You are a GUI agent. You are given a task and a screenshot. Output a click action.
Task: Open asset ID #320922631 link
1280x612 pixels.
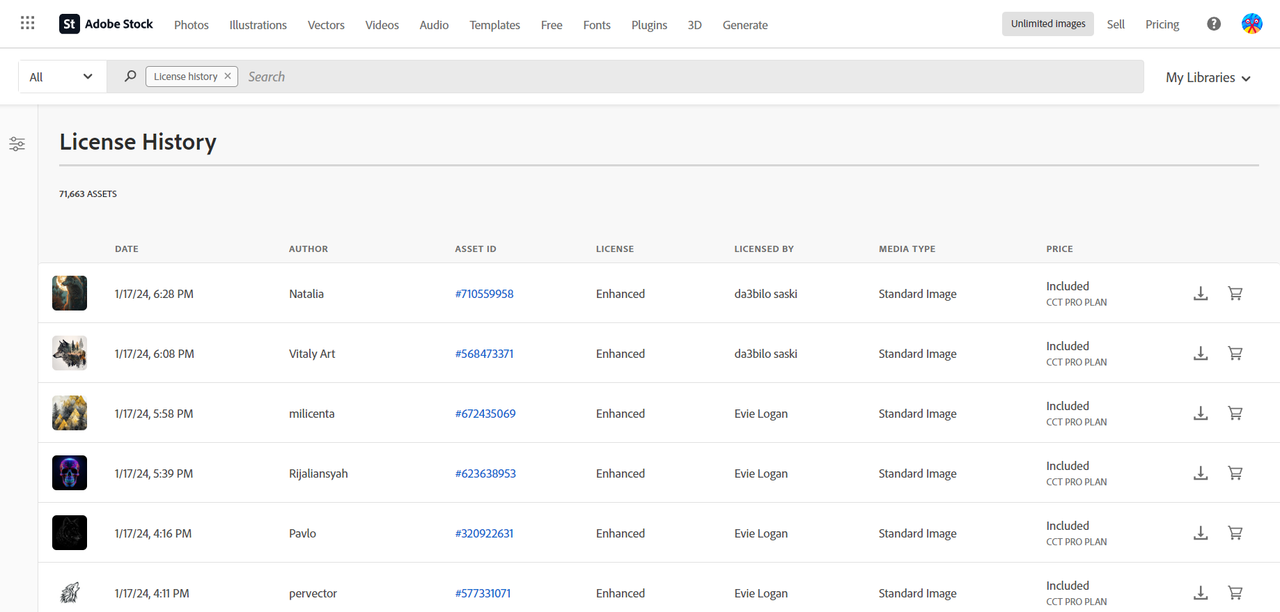pyautogui.click(x=484, y=534)
